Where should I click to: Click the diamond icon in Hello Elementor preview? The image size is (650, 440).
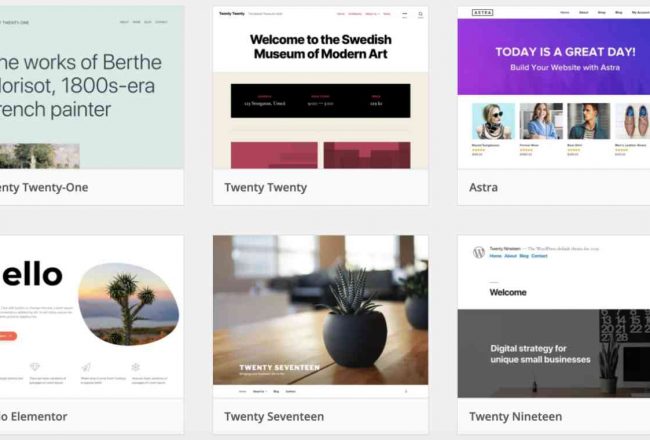pos(34,367)
